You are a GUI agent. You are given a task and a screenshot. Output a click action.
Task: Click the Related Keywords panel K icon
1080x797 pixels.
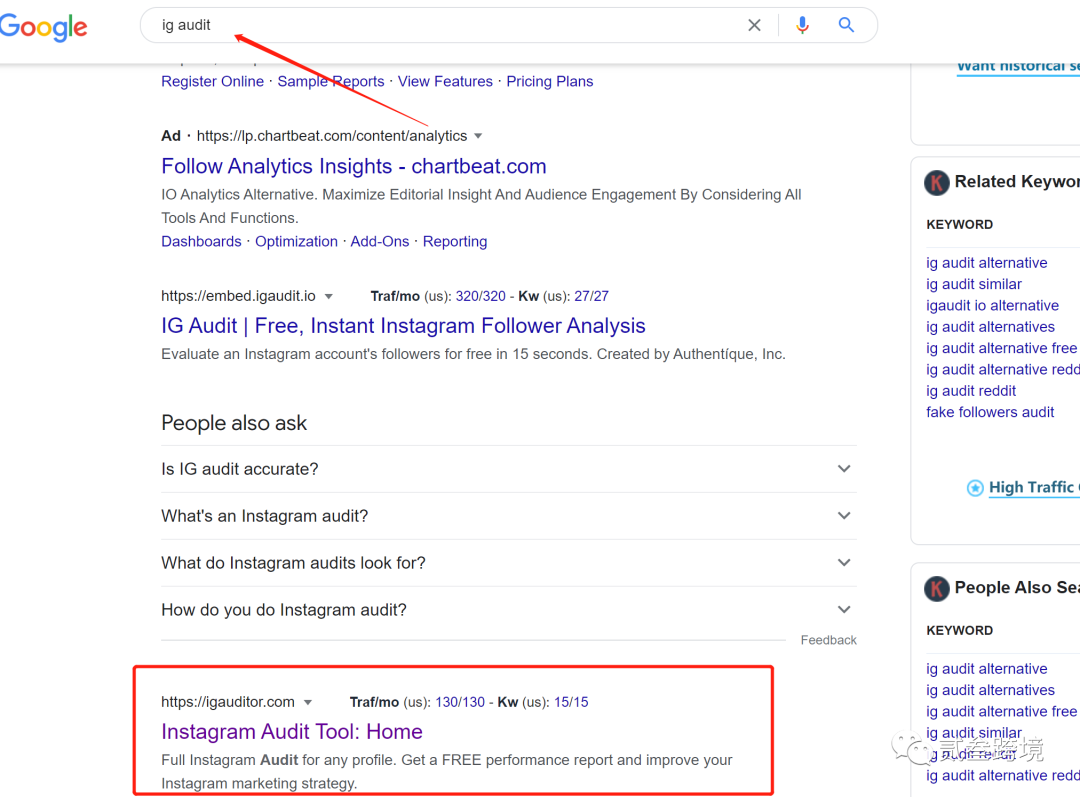pos(936,182)
